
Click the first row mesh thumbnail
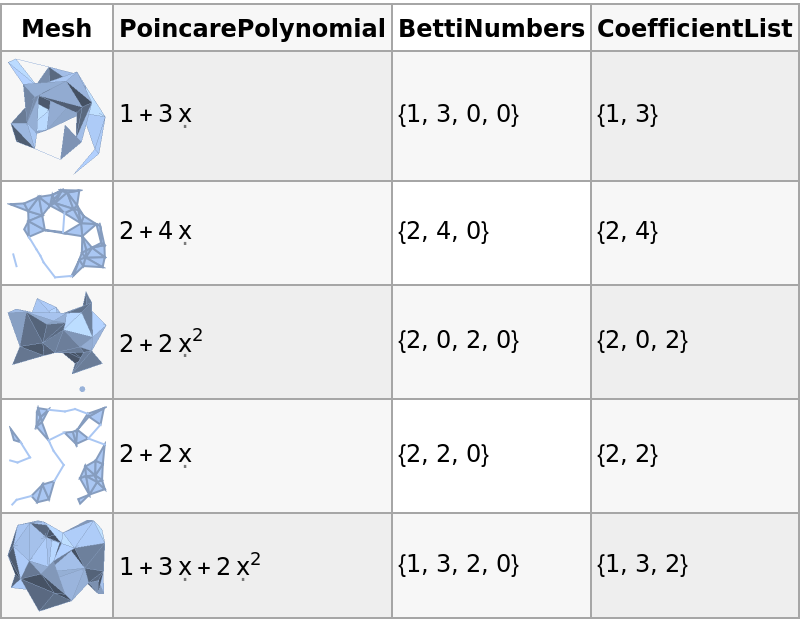57,115
